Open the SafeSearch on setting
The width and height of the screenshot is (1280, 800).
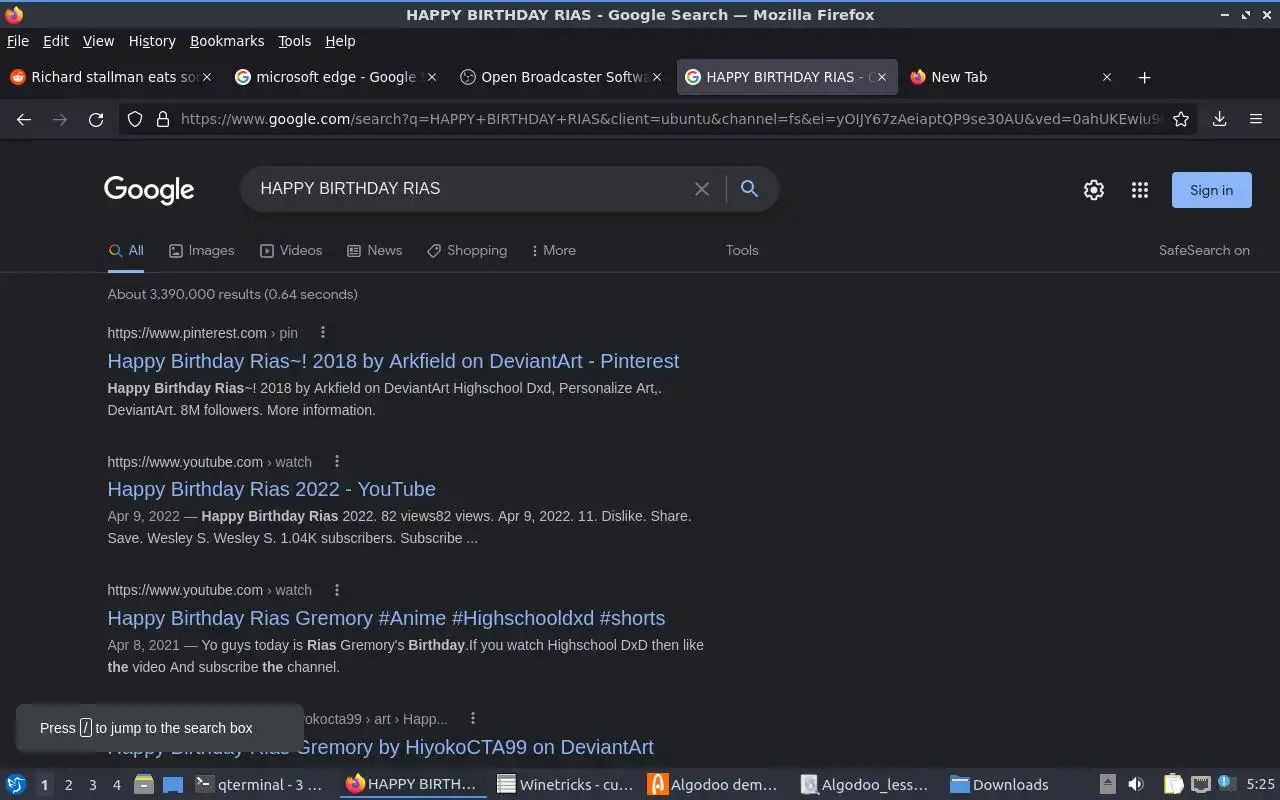(x=1204, y=250)
